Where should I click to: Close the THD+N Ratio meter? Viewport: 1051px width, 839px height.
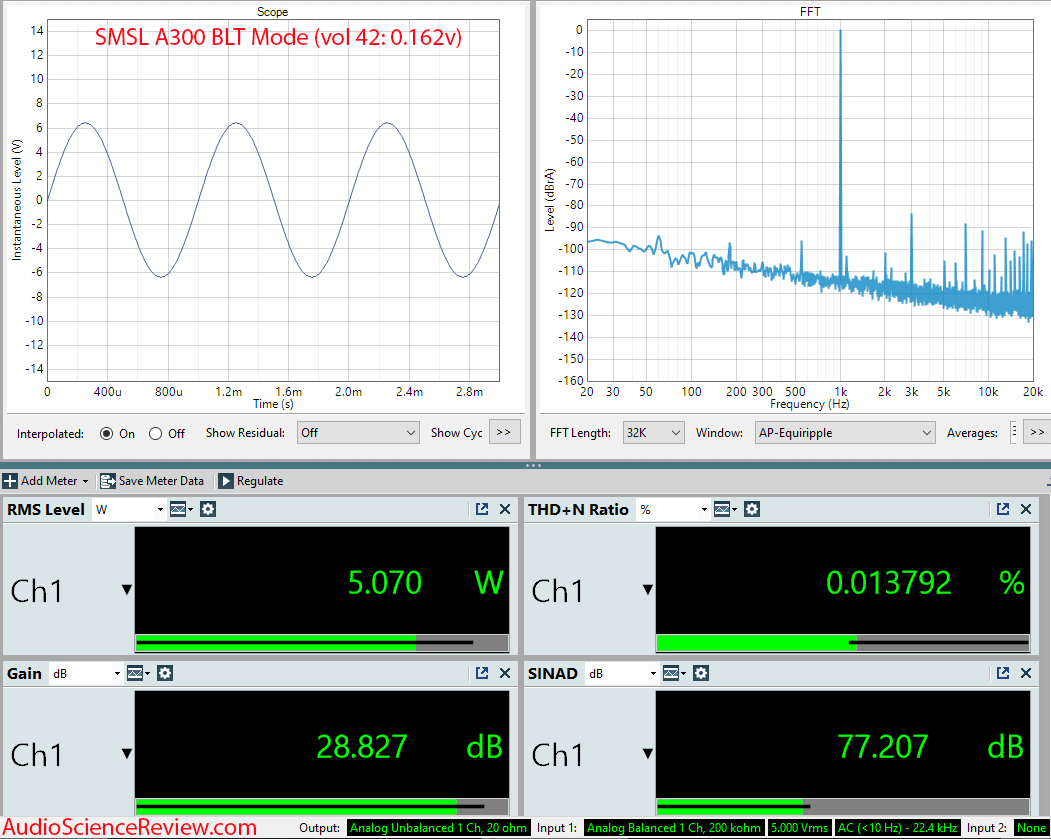pyautogui.click(x=1026, y=509)
